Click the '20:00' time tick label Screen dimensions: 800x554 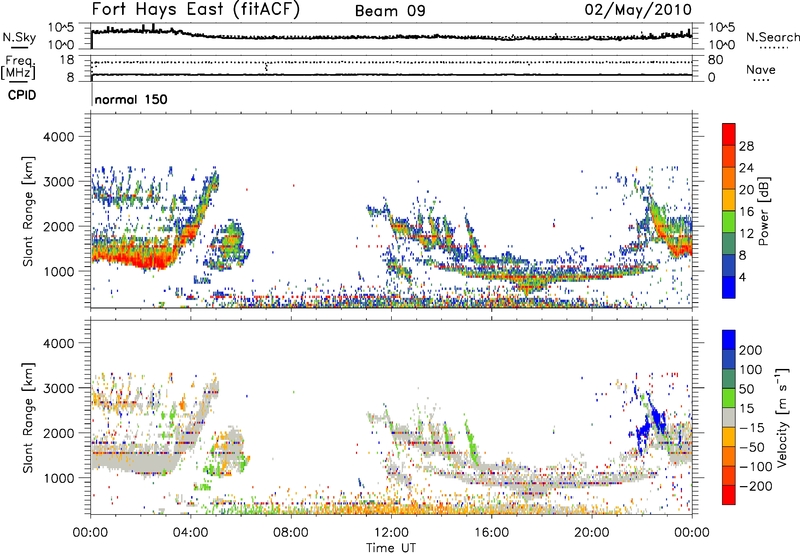click(x=591, y=533)
